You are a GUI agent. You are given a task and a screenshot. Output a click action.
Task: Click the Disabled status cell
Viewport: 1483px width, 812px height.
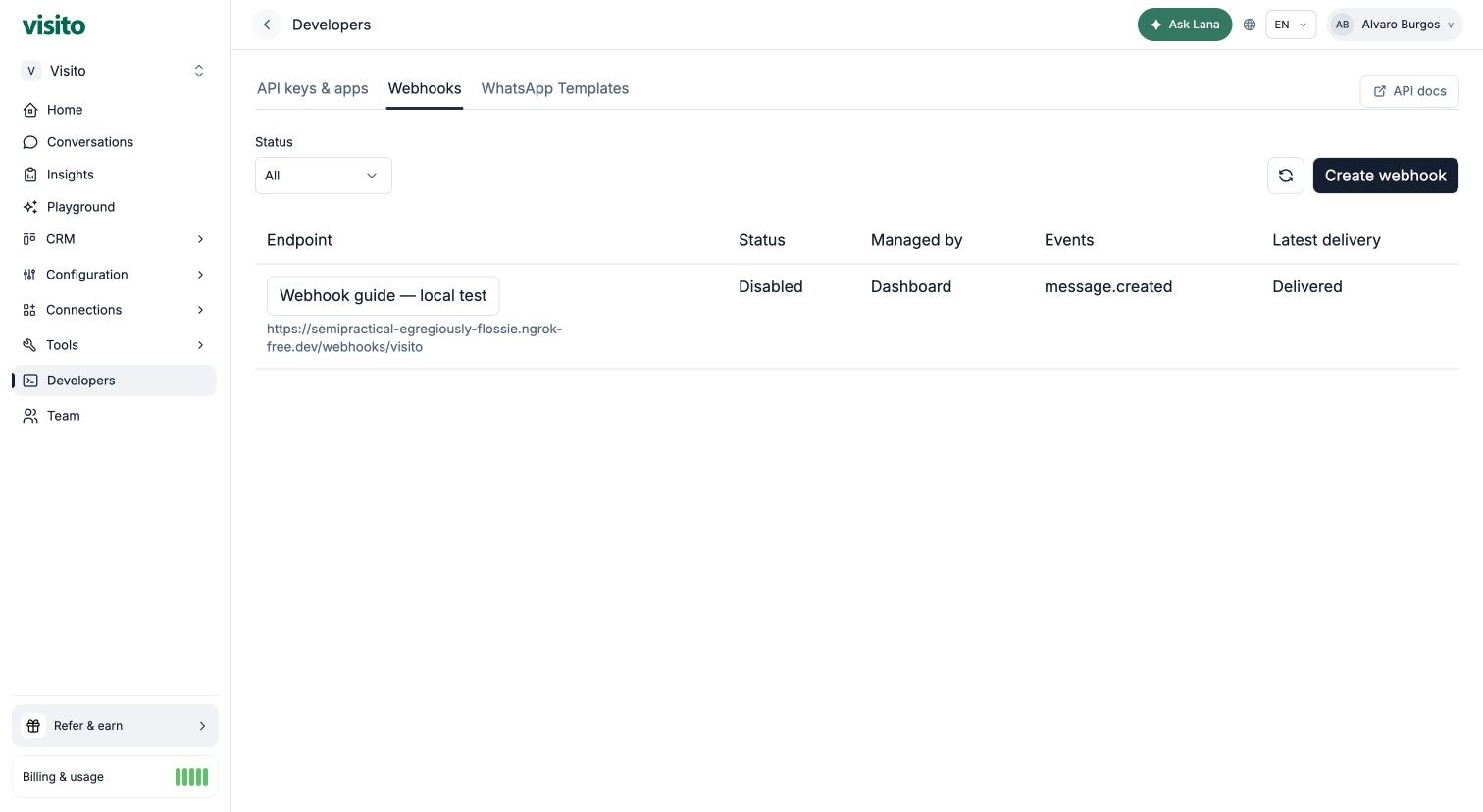771,286
